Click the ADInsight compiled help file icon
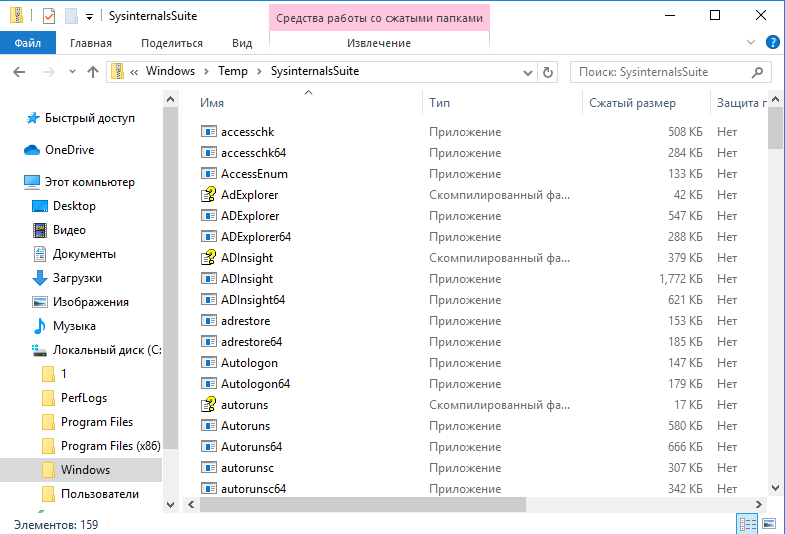 tap(208, 258)
